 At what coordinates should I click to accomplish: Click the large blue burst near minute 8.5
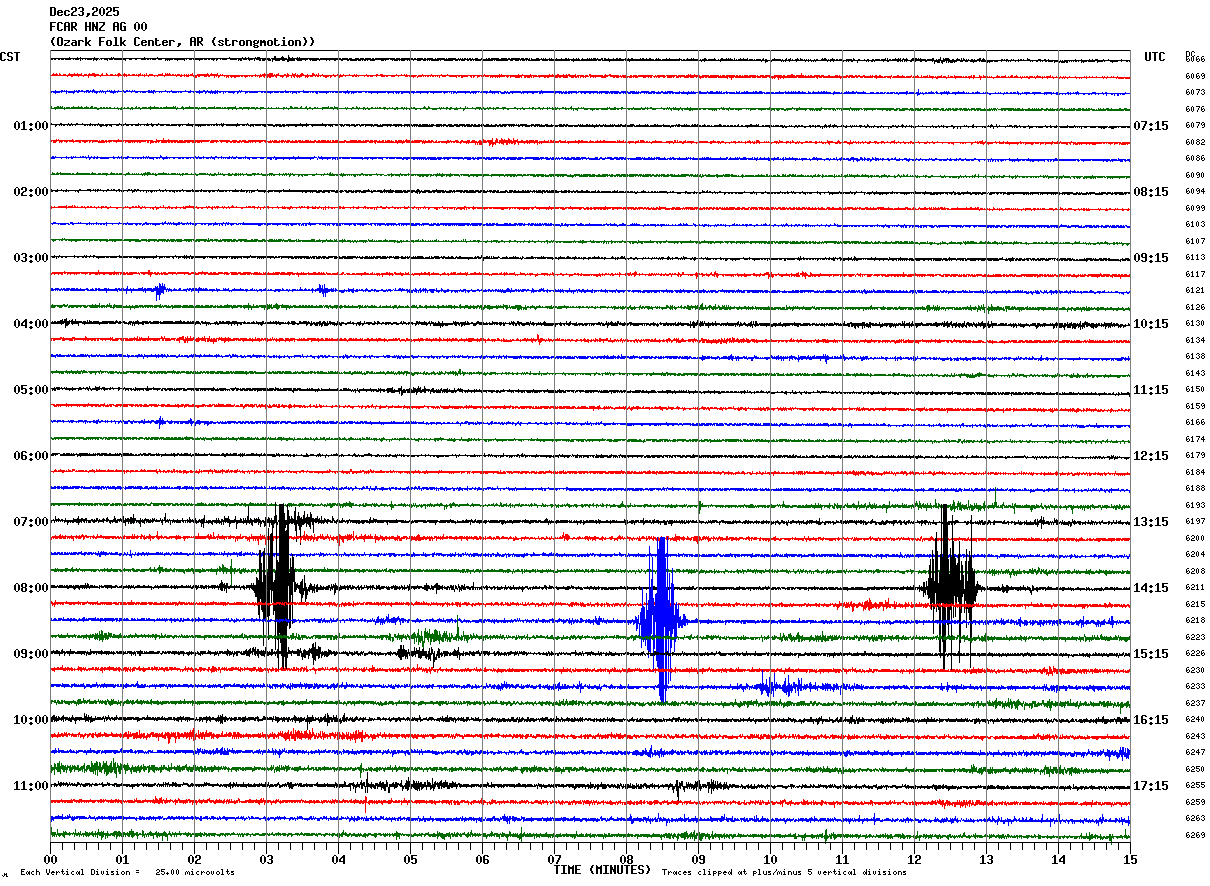(x=661, y=620)
